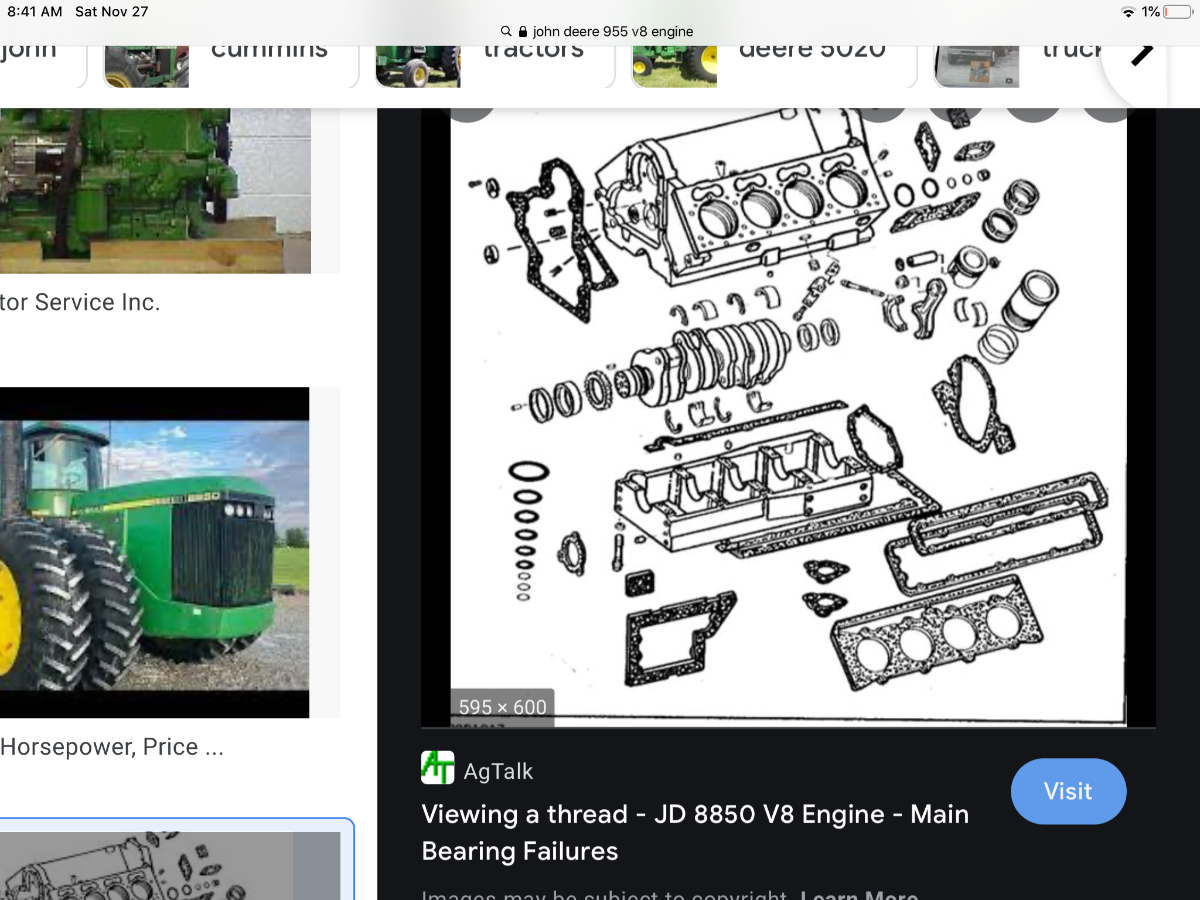Tap the magnifying glass icon in the search bar
Viewport: 1200px width, 900px height.
click(508, 31)
